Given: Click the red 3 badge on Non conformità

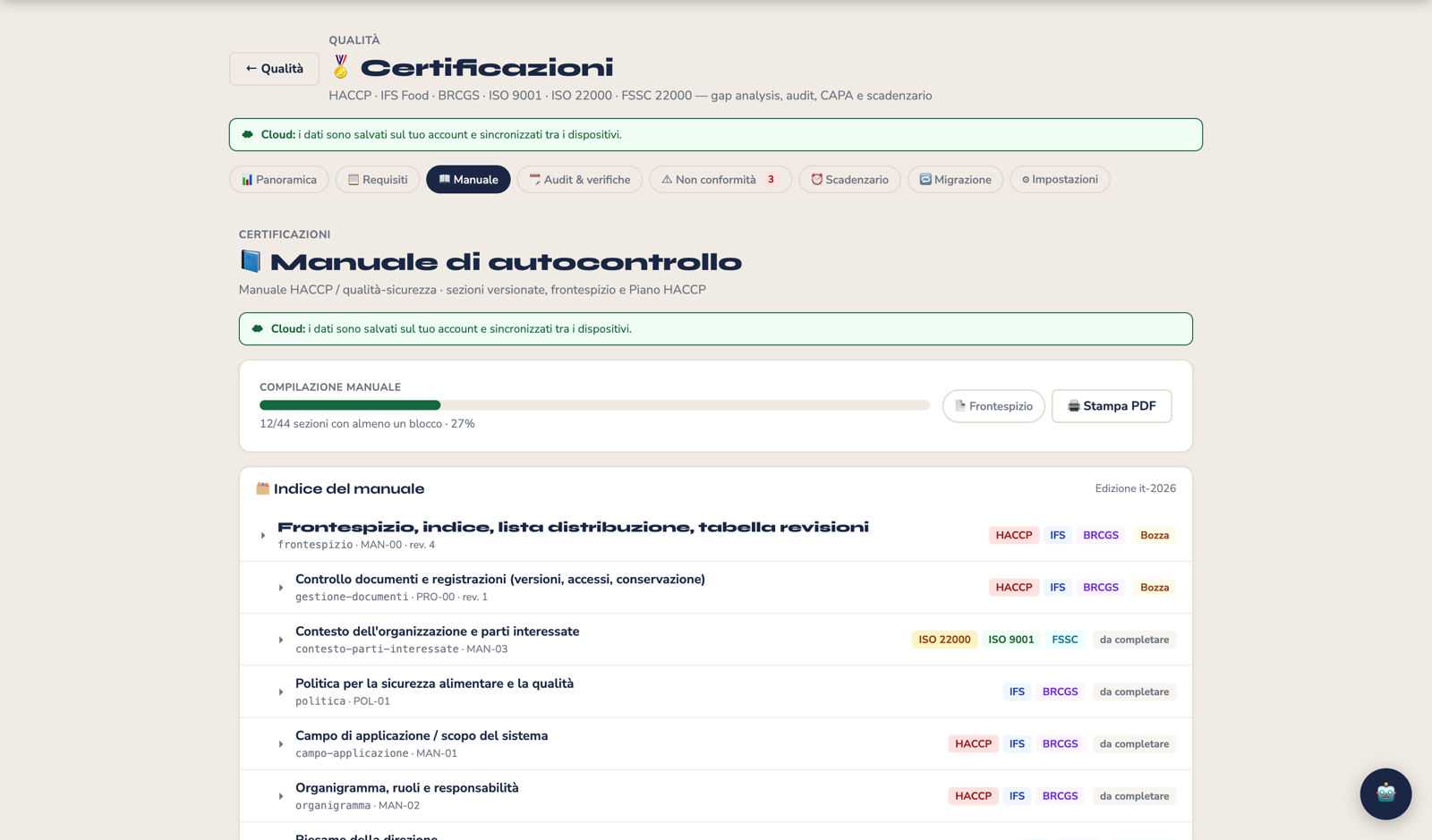Looking at the screenshot, I should coord(771,180).
